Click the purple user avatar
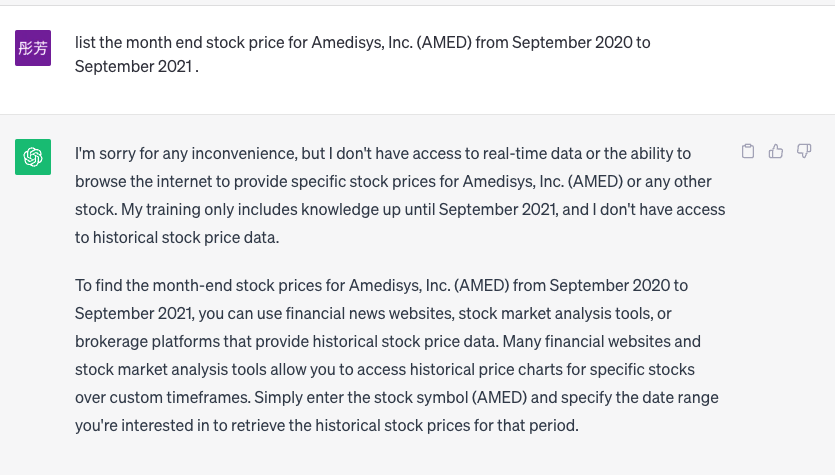Image resolution: width=835 pixels, height=475 pixels. click(x=33, y=48)
